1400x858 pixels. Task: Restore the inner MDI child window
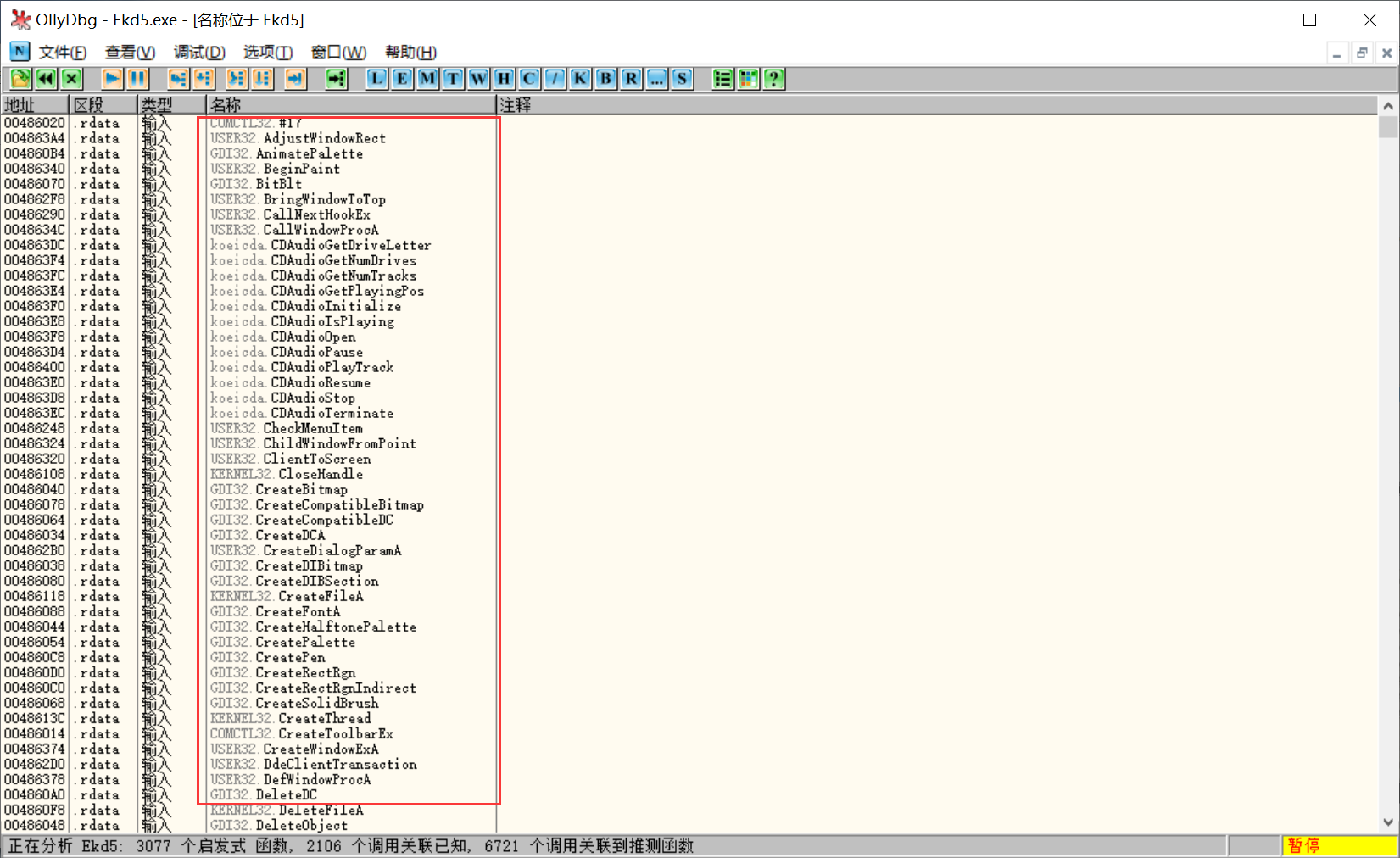pos(1362,53)
